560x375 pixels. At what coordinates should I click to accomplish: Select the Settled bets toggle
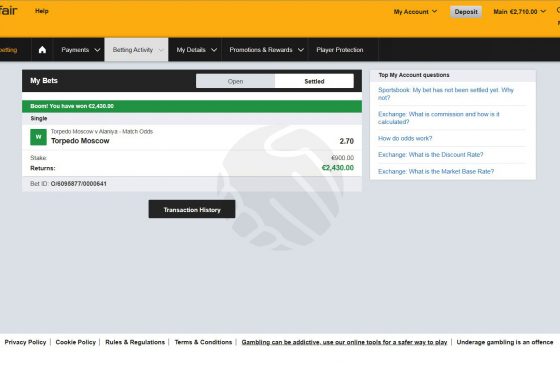314,81
